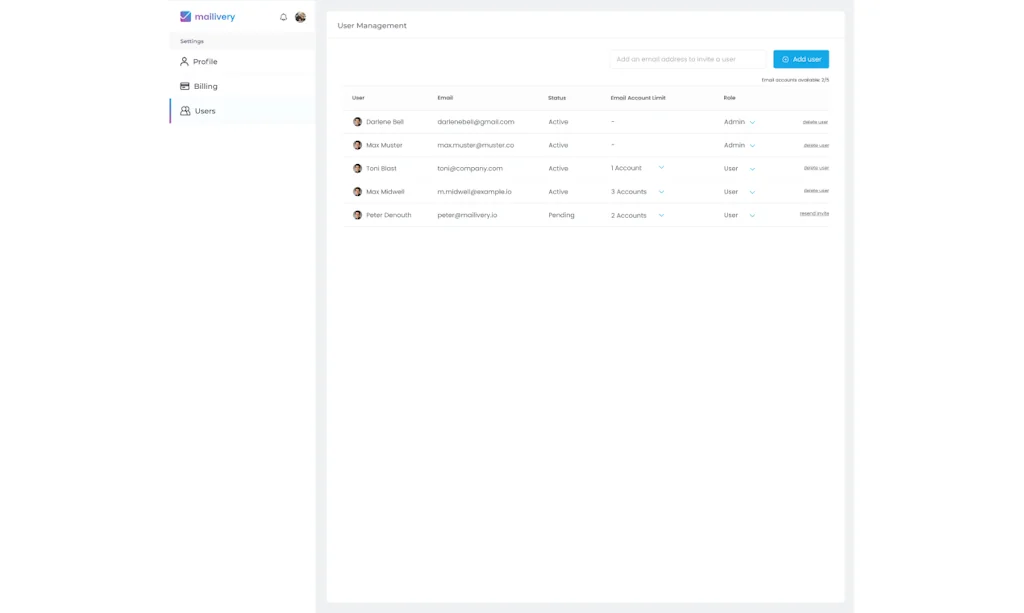Open Darlene Bell's Admin role dropdown
This screenshot has height=613, width=1024.
(x=752, y=122)
